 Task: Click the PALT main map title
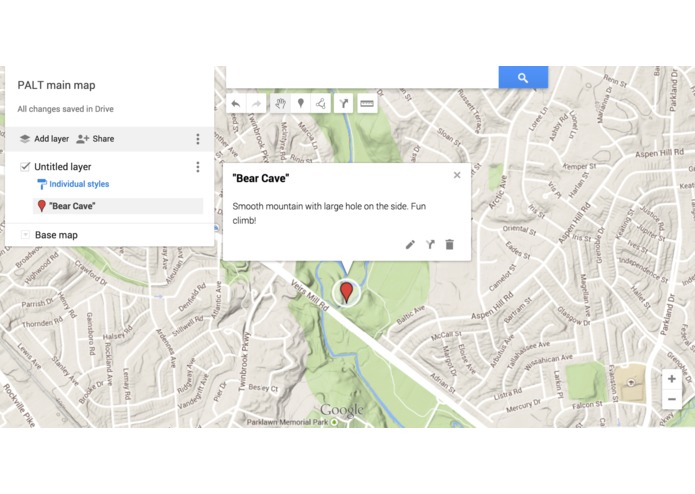(x=56, y=85)
